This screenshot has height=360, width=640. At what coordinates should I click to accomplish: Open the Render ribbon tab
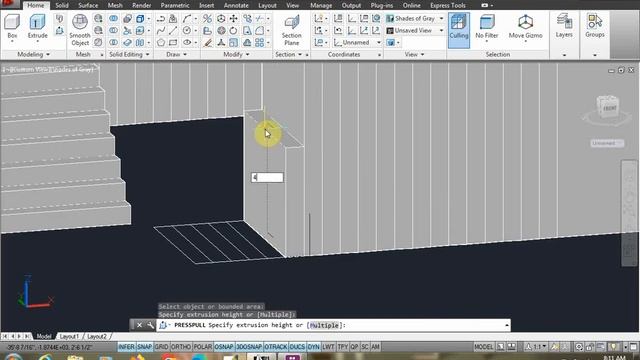pyautogui.click(x=142, y=5)
